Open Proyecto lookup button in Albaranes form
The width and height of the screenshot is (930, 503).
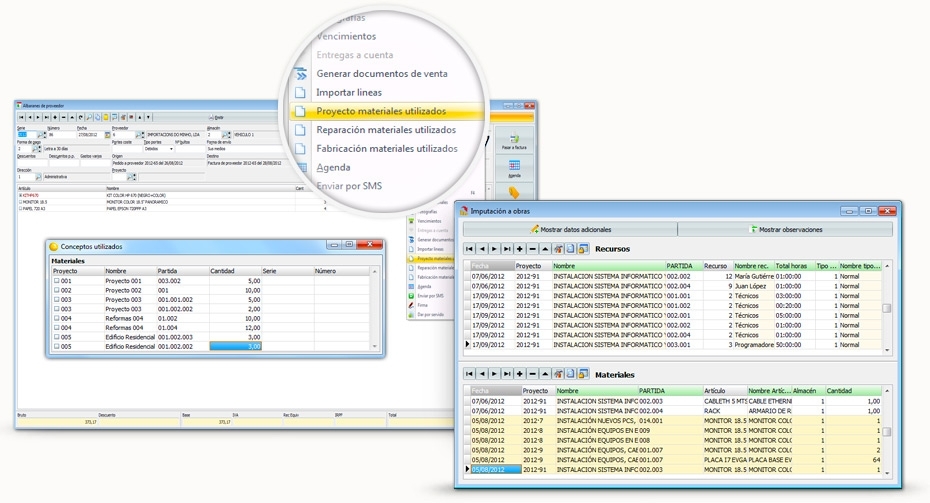(x=131, y=177)
